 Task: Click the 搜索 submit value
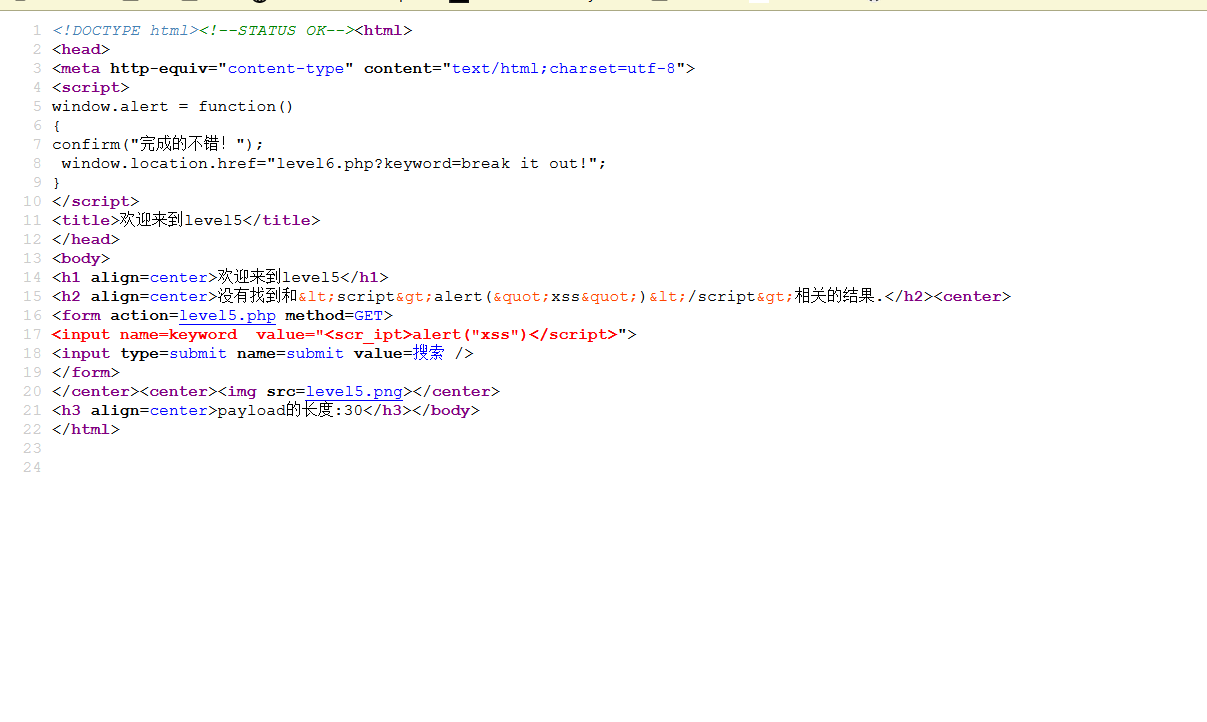(x=429, y=353)
